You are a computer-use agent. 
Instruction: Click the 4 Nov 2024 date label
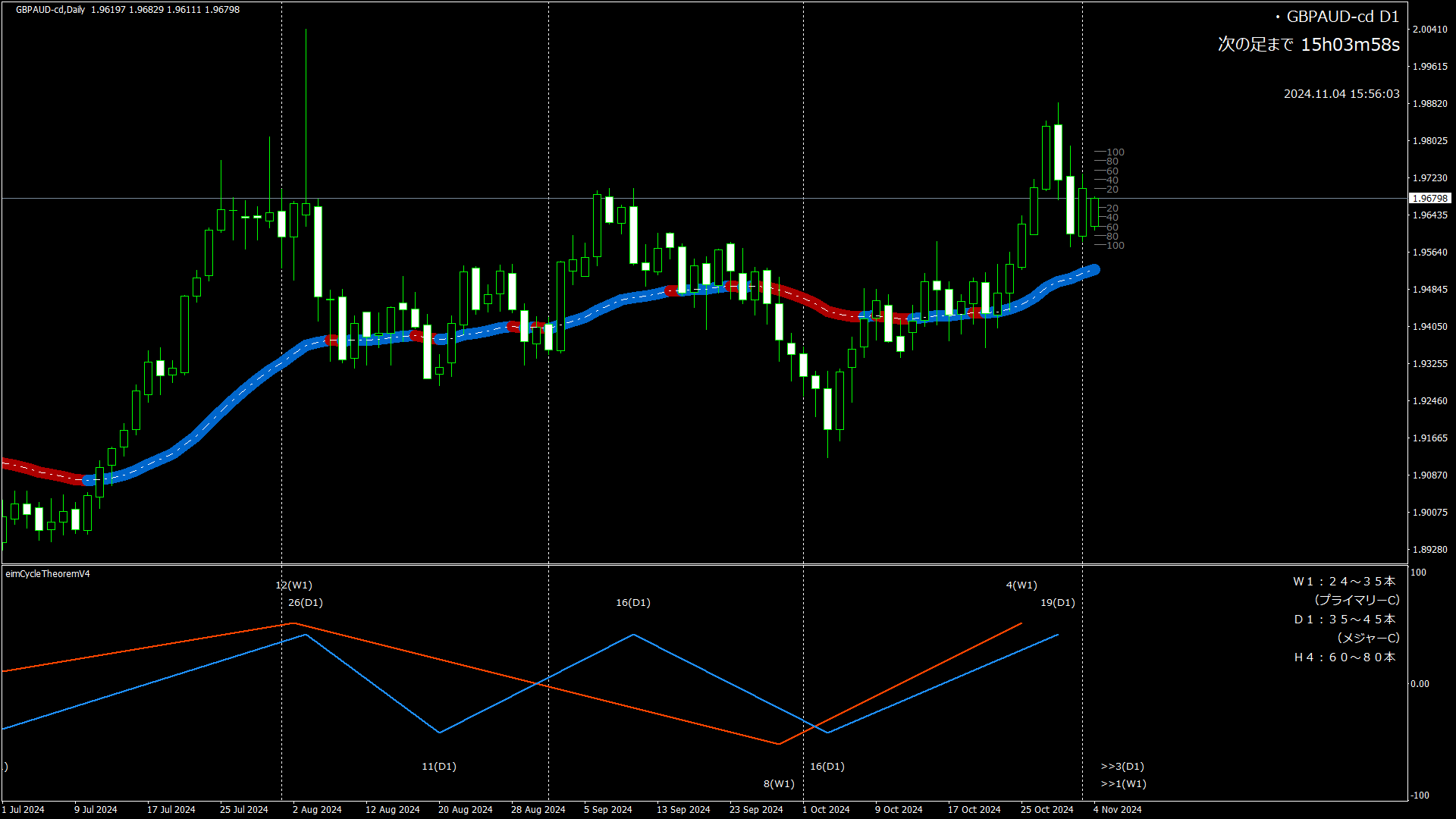coord(1117,810)
